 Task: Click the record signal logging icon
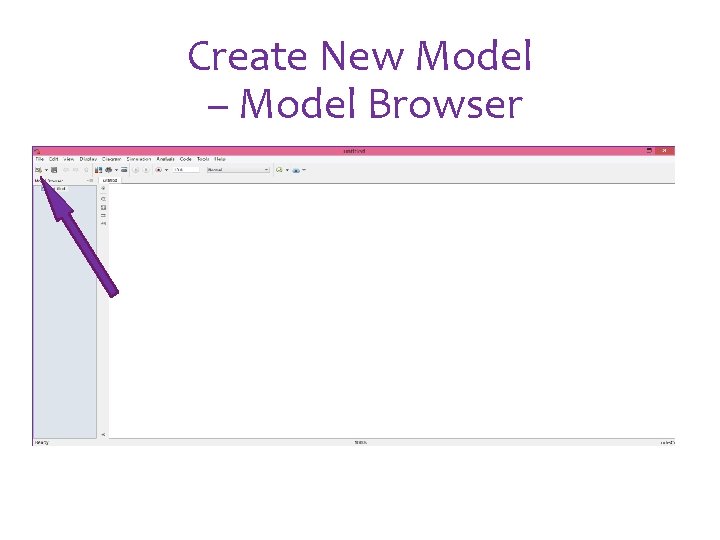pos(158,170)
